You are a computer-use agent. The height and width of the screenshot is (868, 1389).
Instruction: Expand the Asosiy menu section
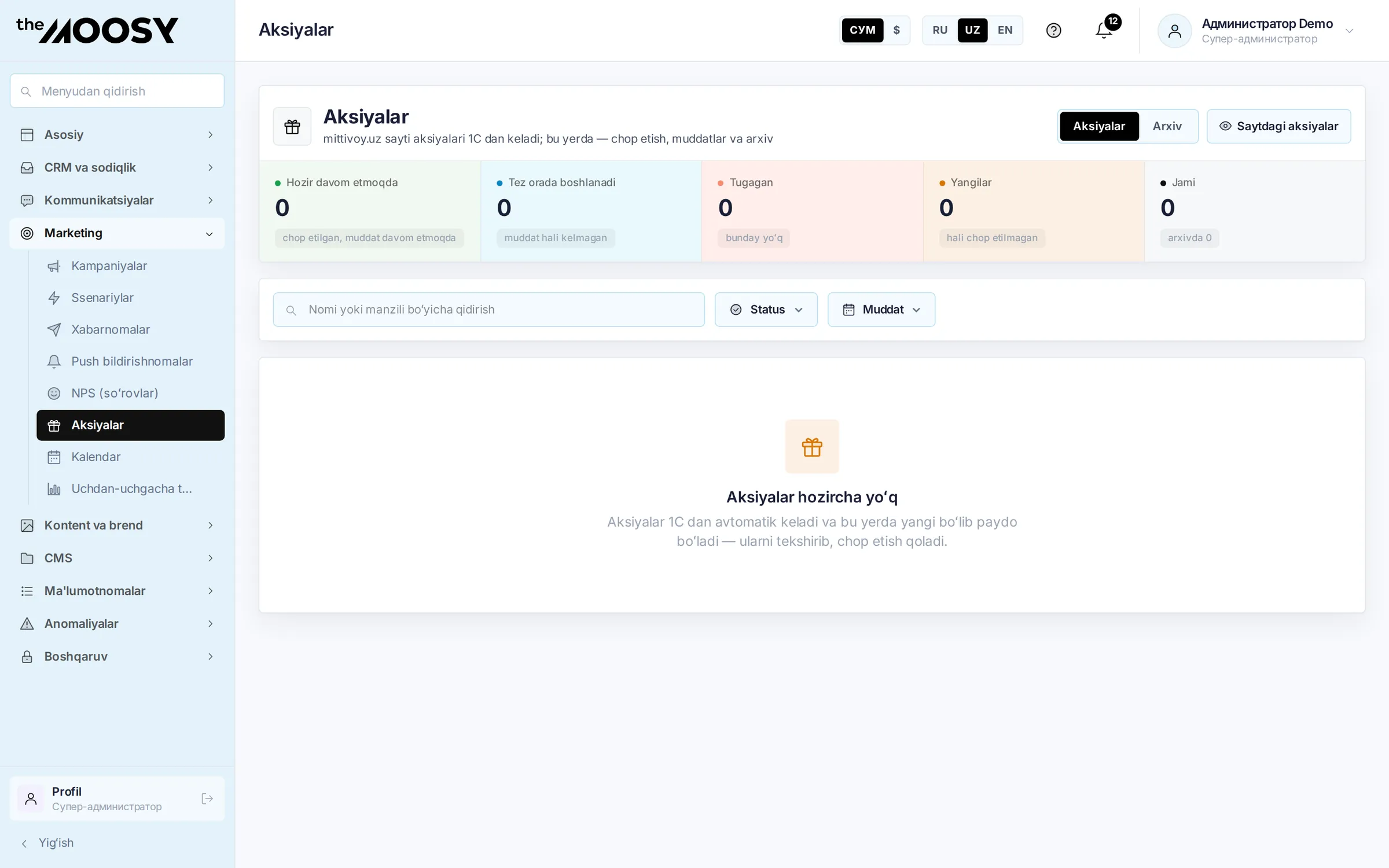pyautogui.click(x=117, y=135)
